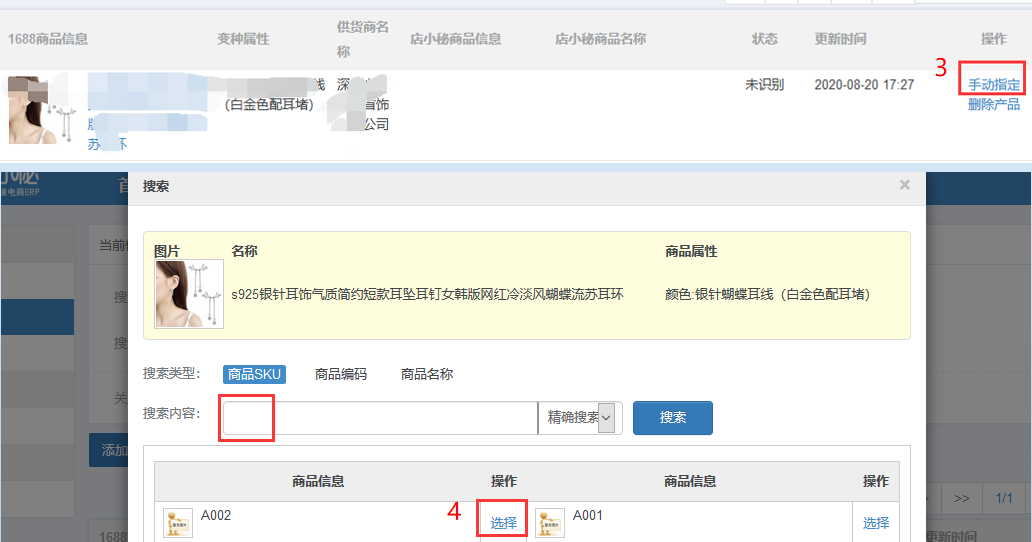Choose 选择 for product A002
Viewport: 1032px width, 542px height.
[x=504, y=523]
